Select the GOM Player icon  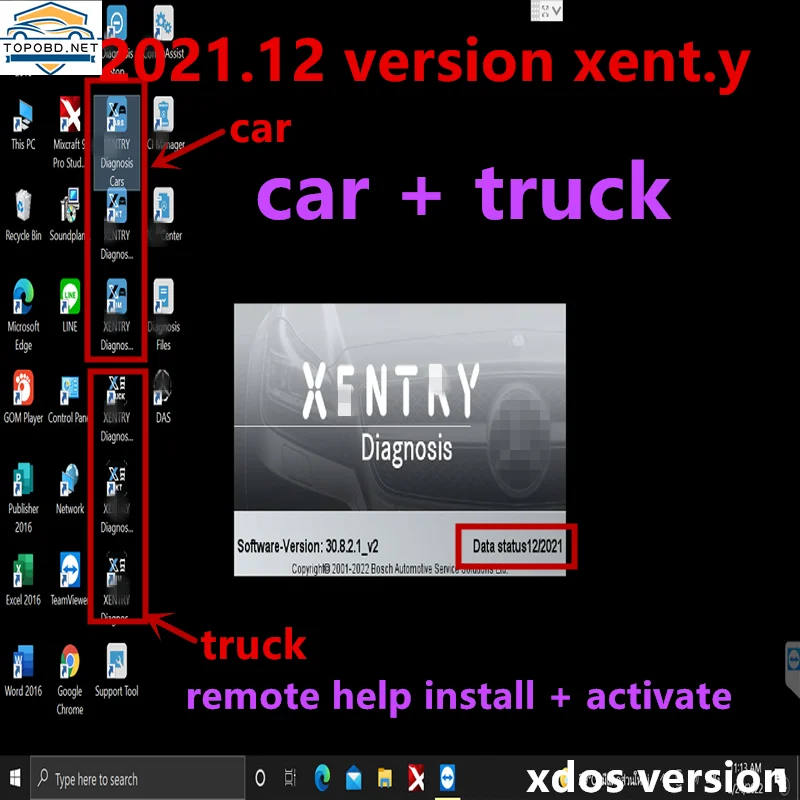tap(23, 397)
